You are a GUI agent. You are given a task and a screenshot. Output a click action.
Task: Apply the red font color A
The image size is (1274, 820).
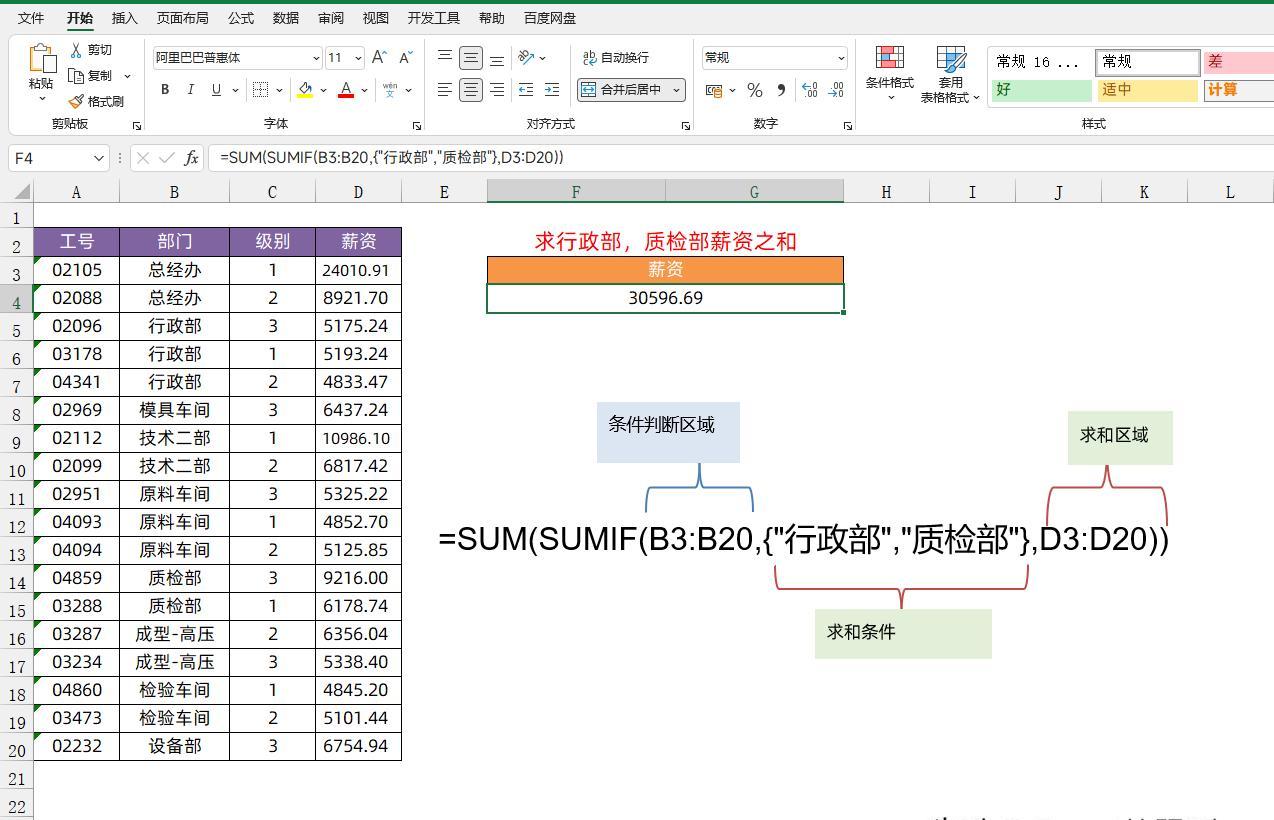coord(346,90)
